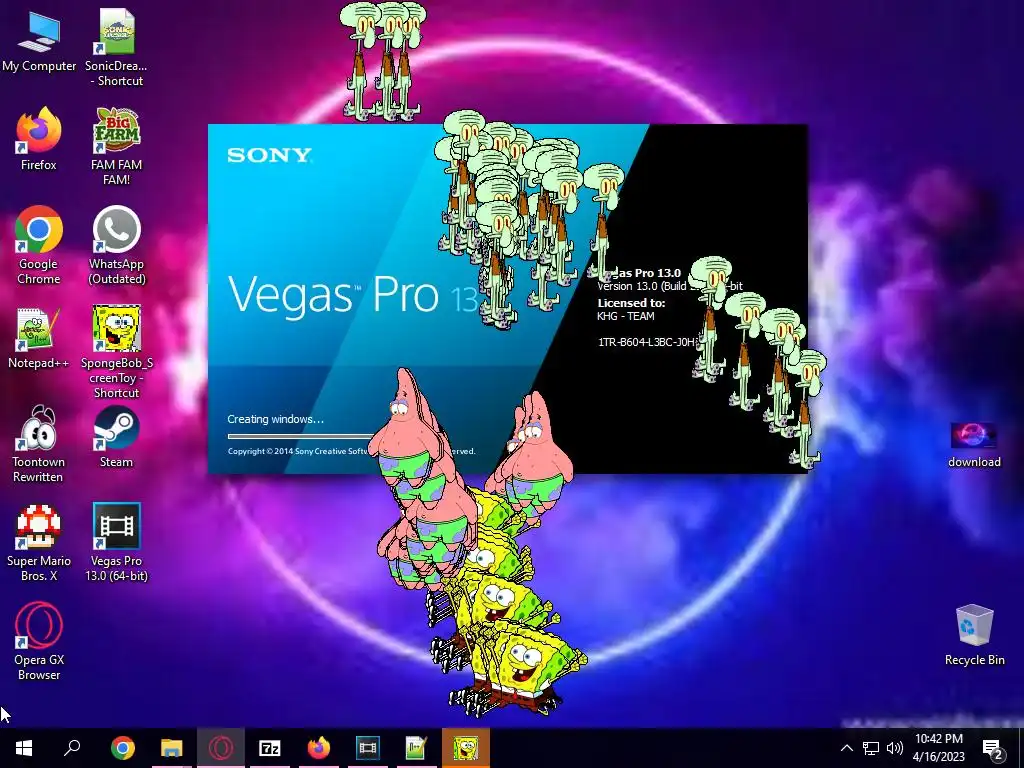Screen dimensions: 1024x768
Task: Open the volume speaker tray icon
Action: [895, 748]
